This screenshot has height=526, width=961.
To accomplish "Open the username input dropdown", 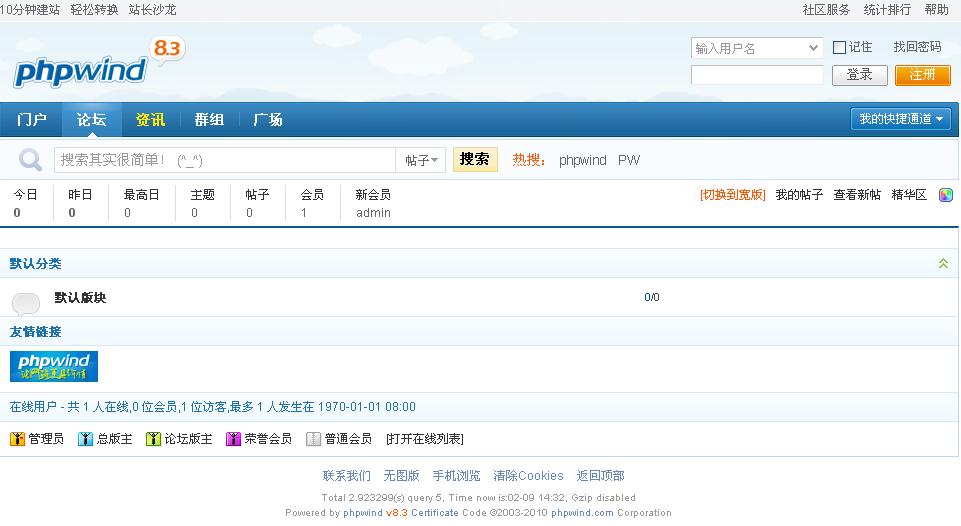I will (813, 48).
